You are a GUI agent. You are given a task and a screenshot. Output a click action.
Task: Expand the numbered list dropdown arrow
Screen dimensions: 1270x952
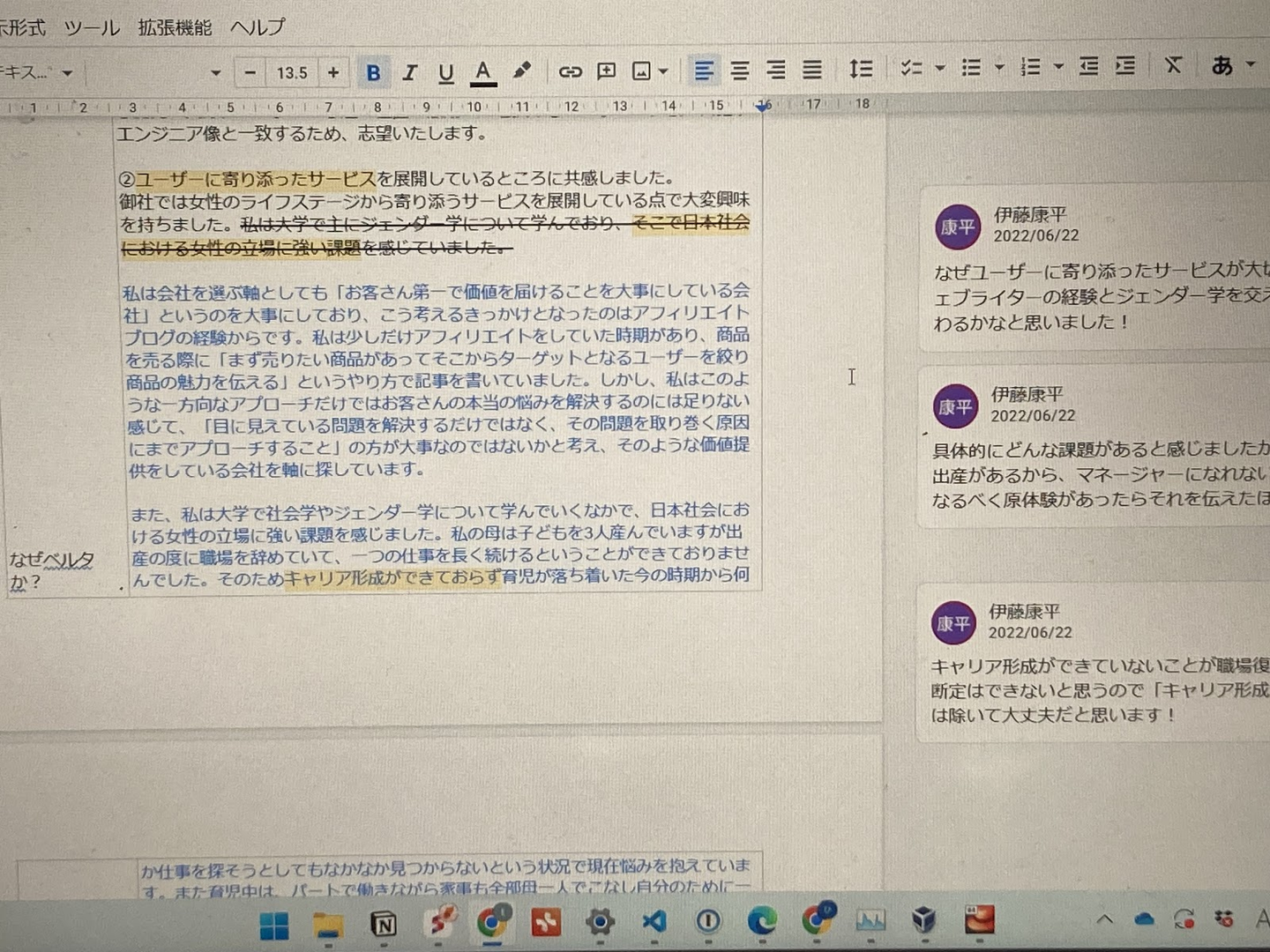pos(1058,66)
